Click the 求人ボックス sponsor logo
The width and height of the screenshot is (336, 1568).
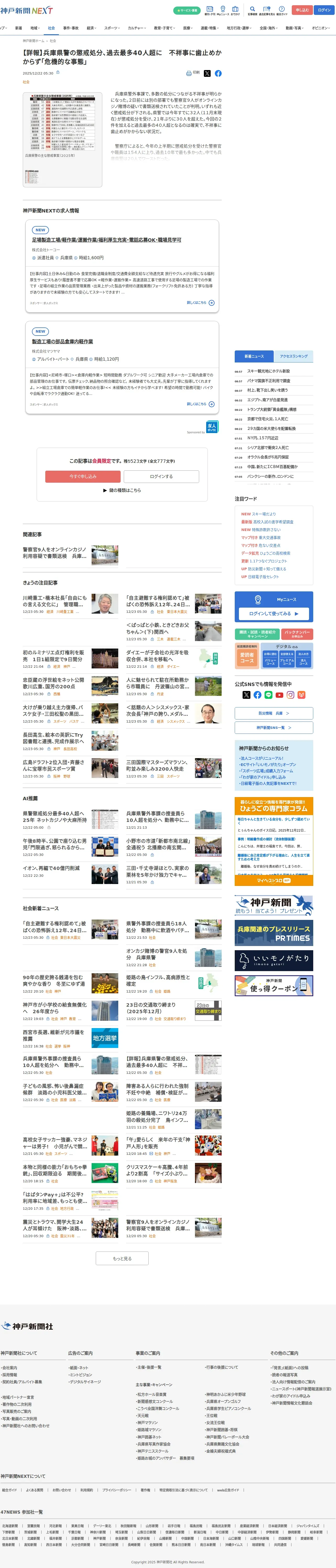[212, 427]
